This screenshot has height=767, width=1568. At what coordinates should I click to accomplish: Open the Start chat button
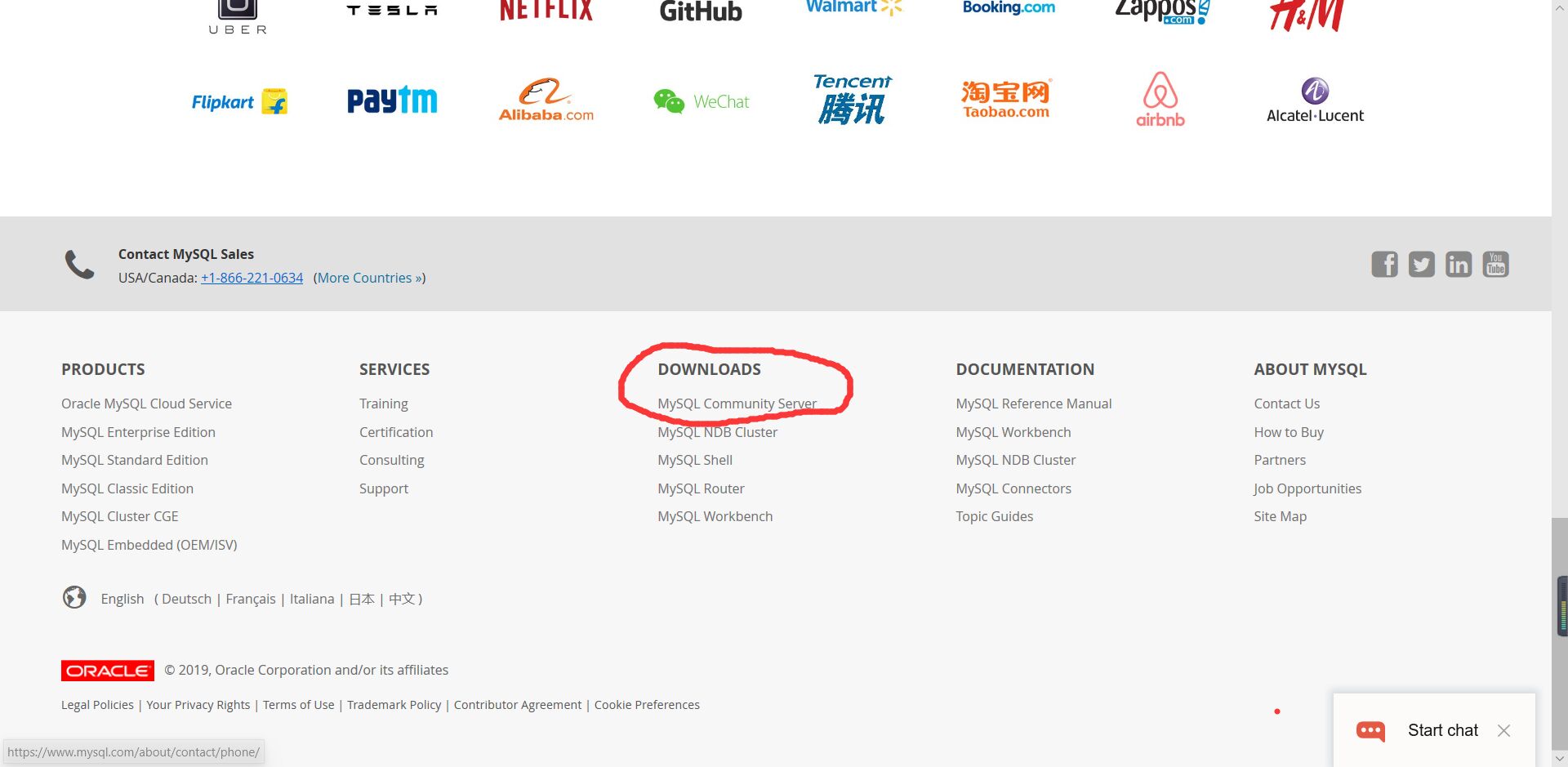pyautogui.click(x=1442, y=730)
